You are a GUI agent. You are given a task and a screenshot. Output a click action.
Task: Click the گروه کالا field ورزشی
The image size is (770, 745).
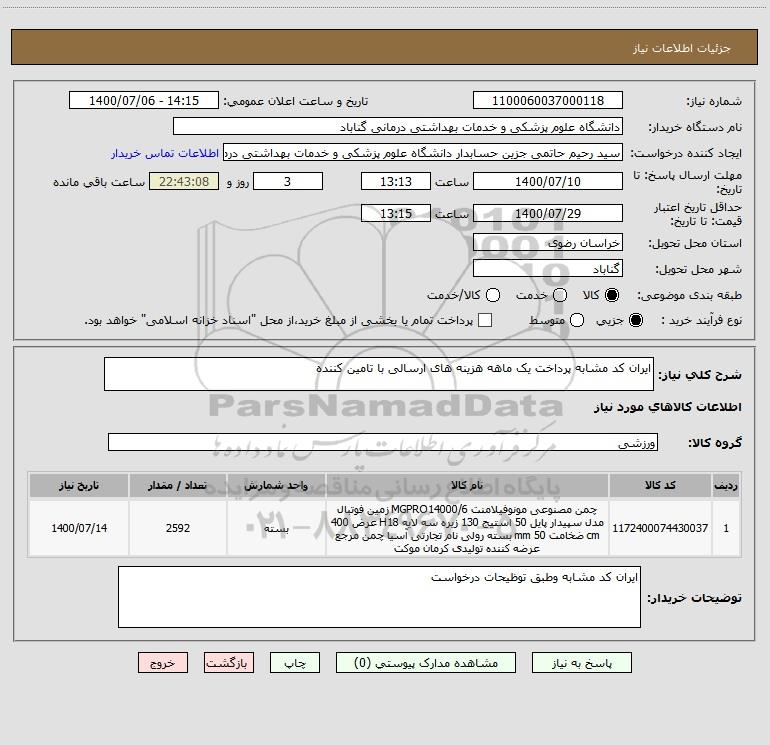383,442
